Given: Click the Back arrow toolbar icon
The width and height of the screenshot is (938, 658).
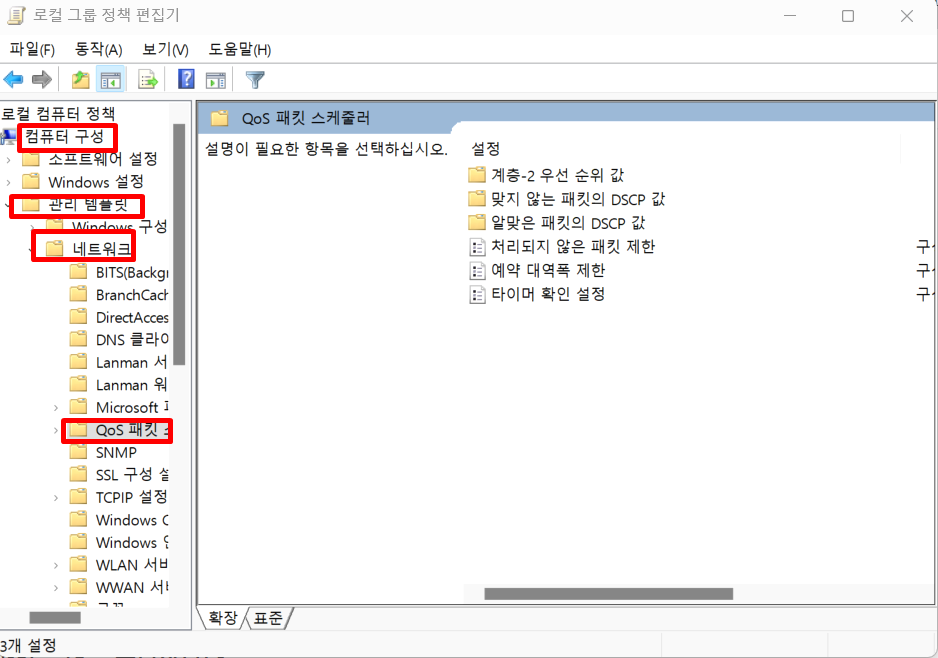Looking at the screenshot, I should pyautogui.click(x=13, y=79).
